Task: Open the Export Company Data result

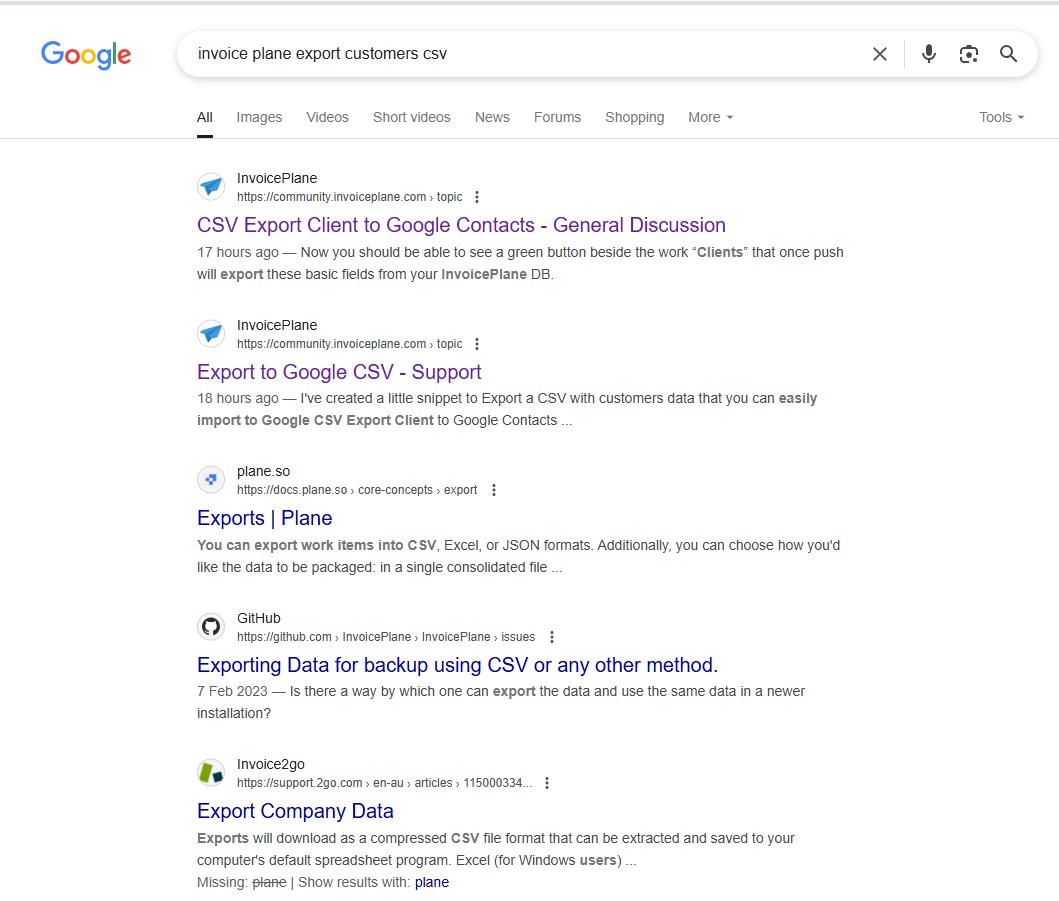Action: tap(295, 811)
